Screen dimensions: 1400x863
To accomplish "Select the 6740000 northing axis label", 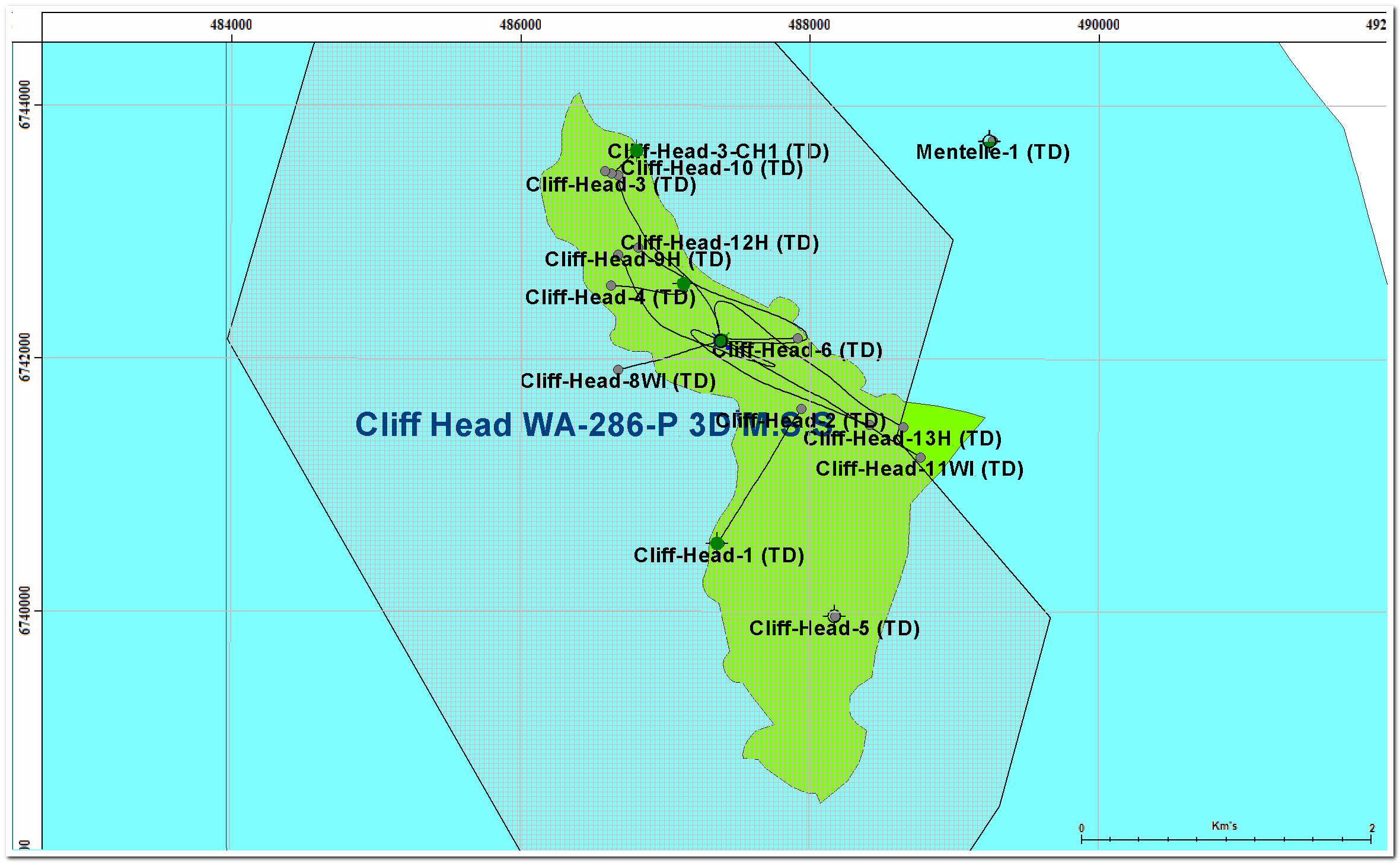I will coord(25,610).
